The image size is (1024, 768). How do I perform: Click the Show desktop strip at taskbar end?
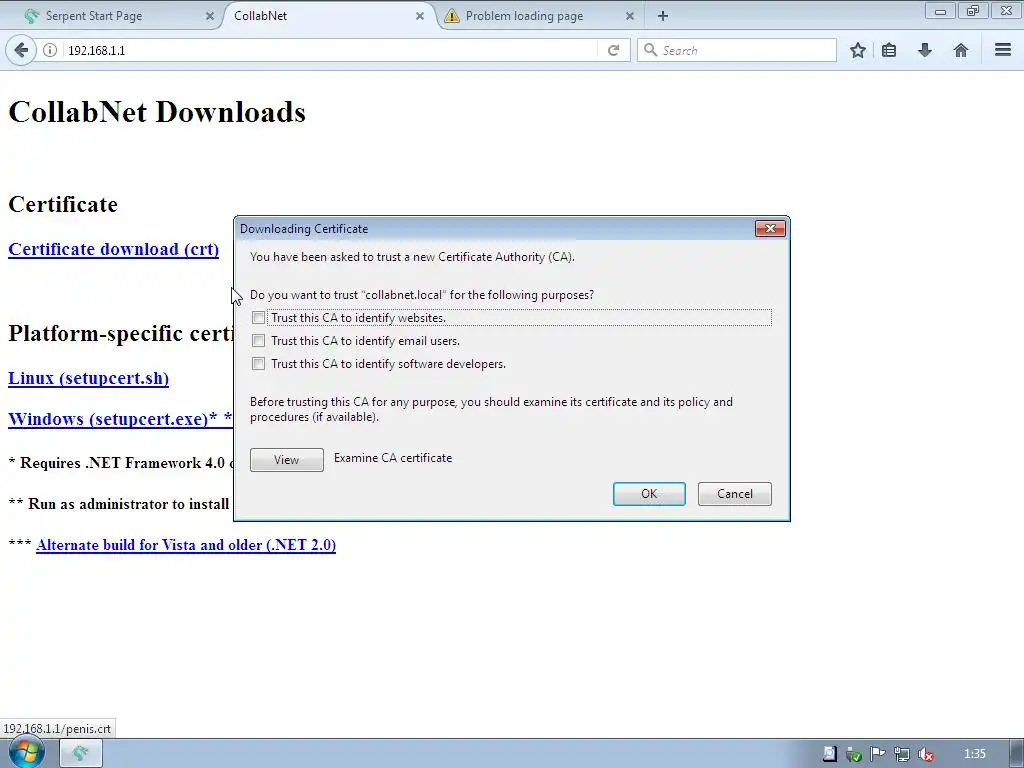[1017, 754]
